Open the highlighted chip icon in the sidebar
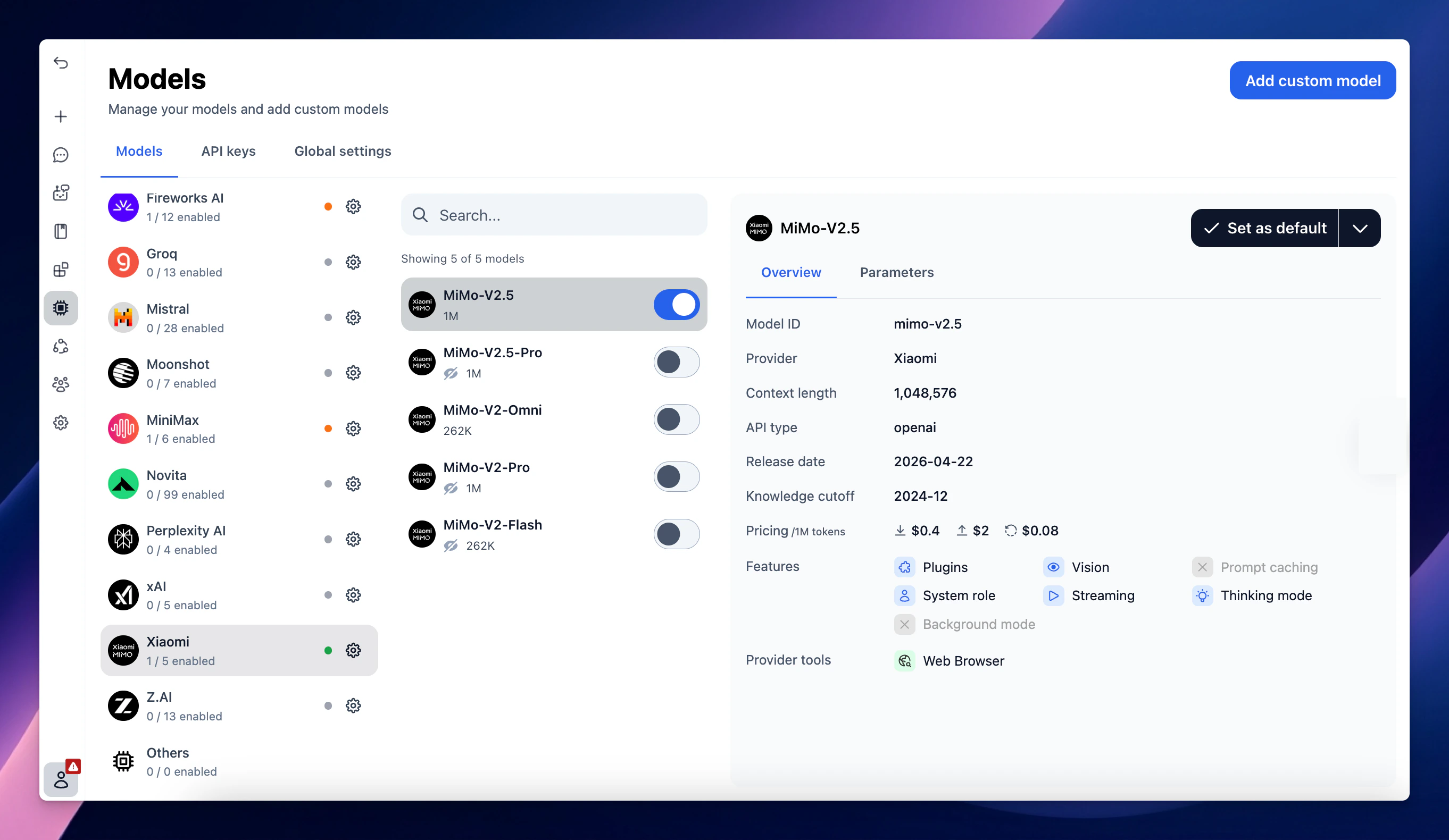Viewport: 1449px width, 840px height. click(x=61, y=308)
